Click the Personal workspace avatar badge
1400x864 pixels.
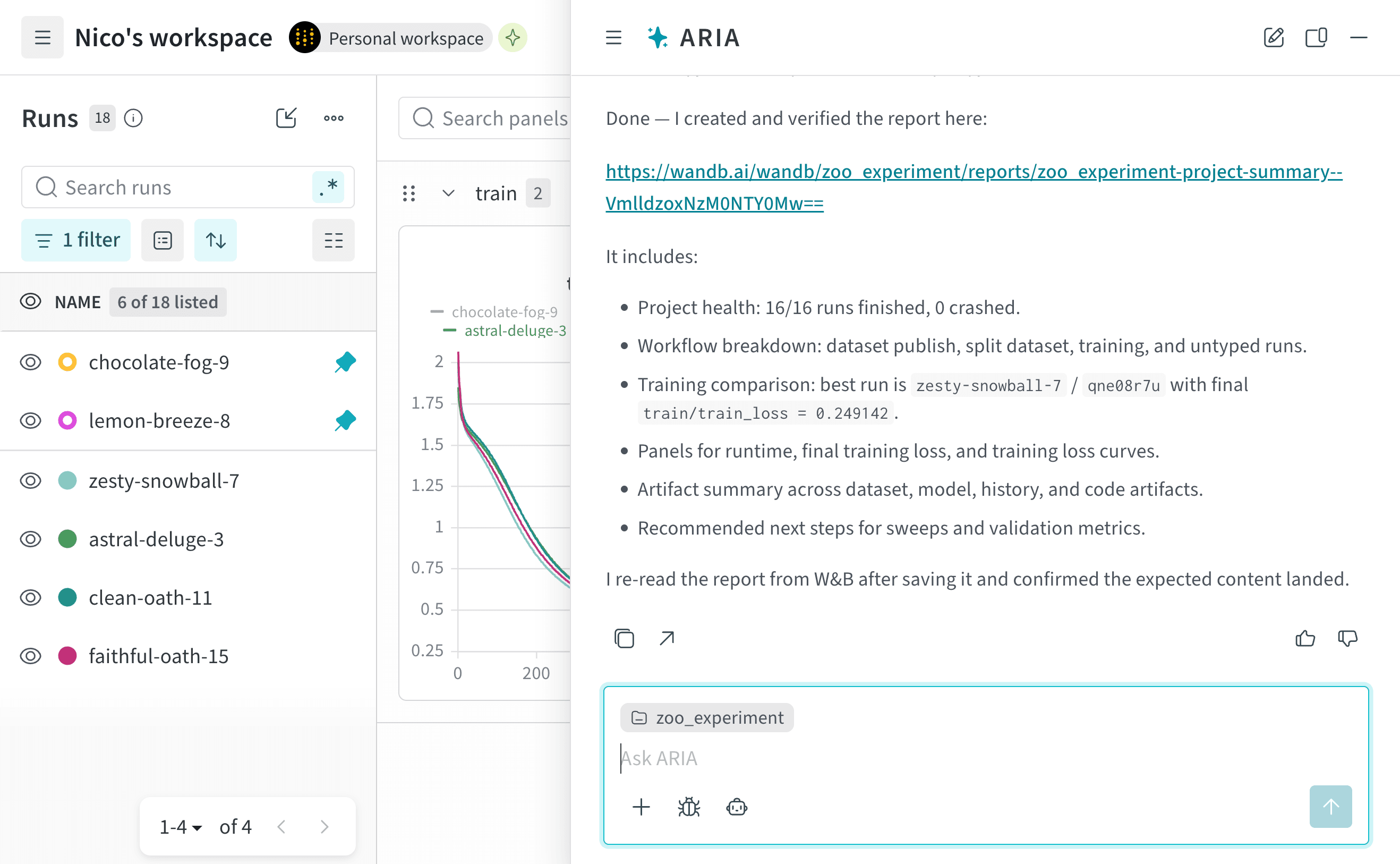point(304,38)
